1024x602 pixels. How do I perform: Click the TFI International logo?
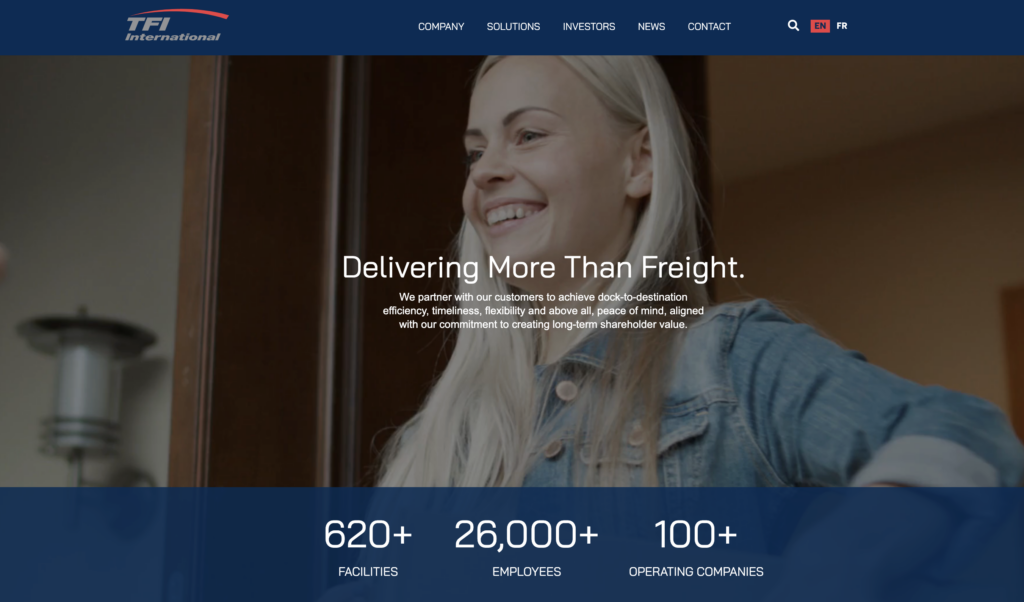pos(176,26)
